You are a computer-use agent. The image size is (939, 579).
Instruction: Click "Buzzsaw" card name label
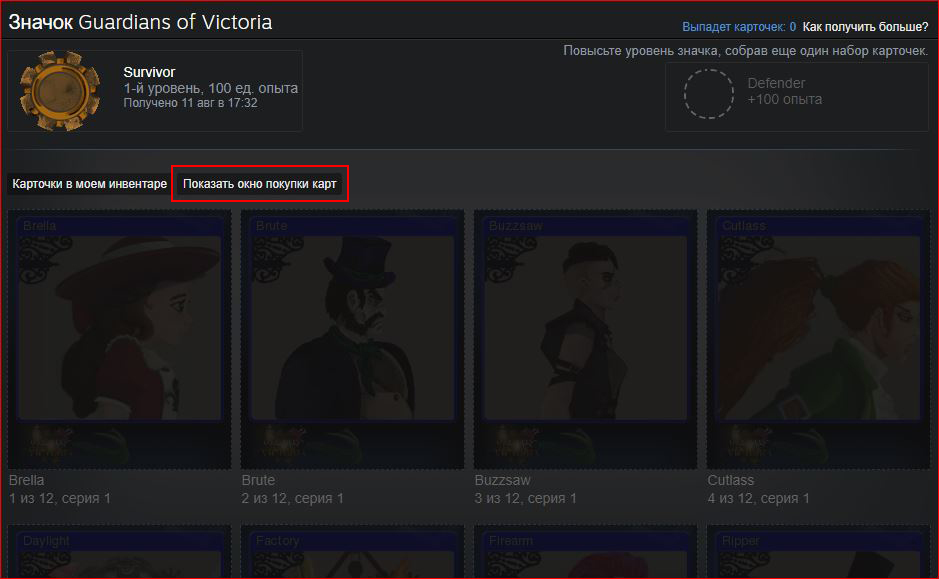(502, 480)
